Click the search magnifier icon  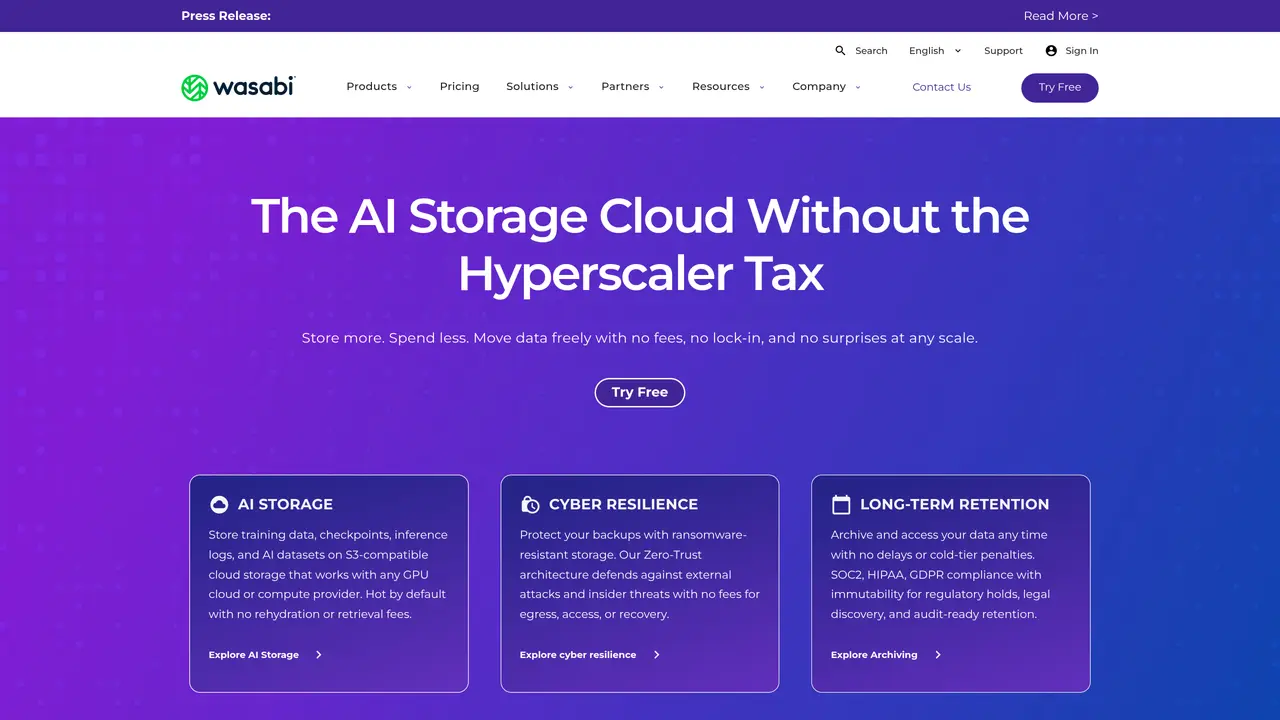(841, 51)
